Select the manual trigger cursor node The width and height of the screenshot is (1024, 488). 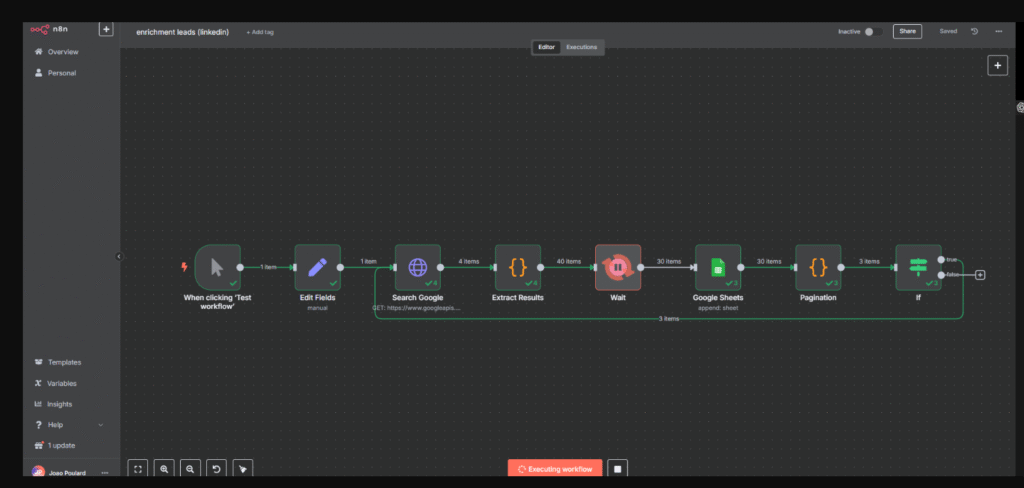point(217,267)
